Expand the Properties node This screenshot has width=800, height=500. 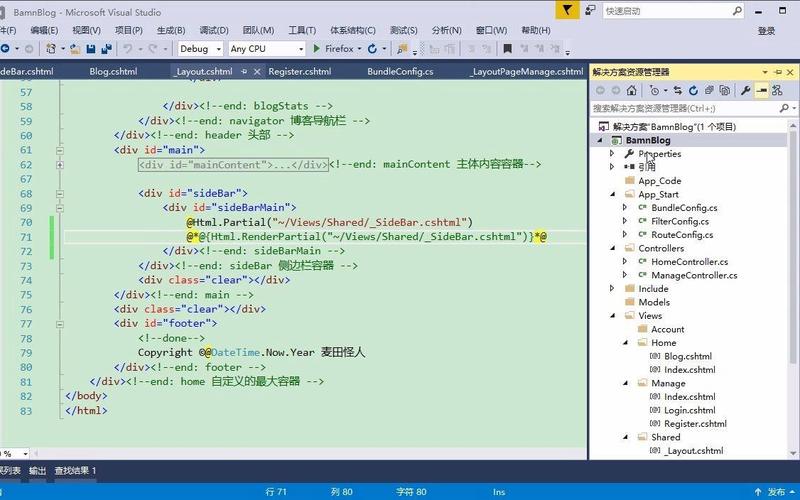612,153
